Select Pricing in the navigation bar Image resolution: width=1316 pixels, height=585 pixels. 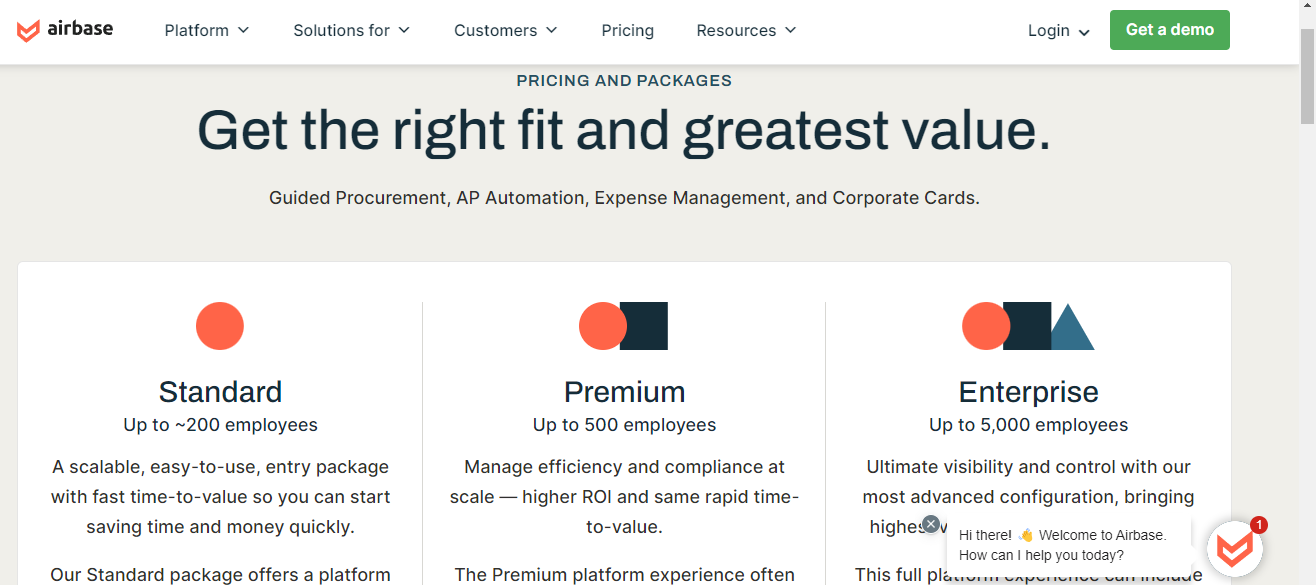point(627,30)
